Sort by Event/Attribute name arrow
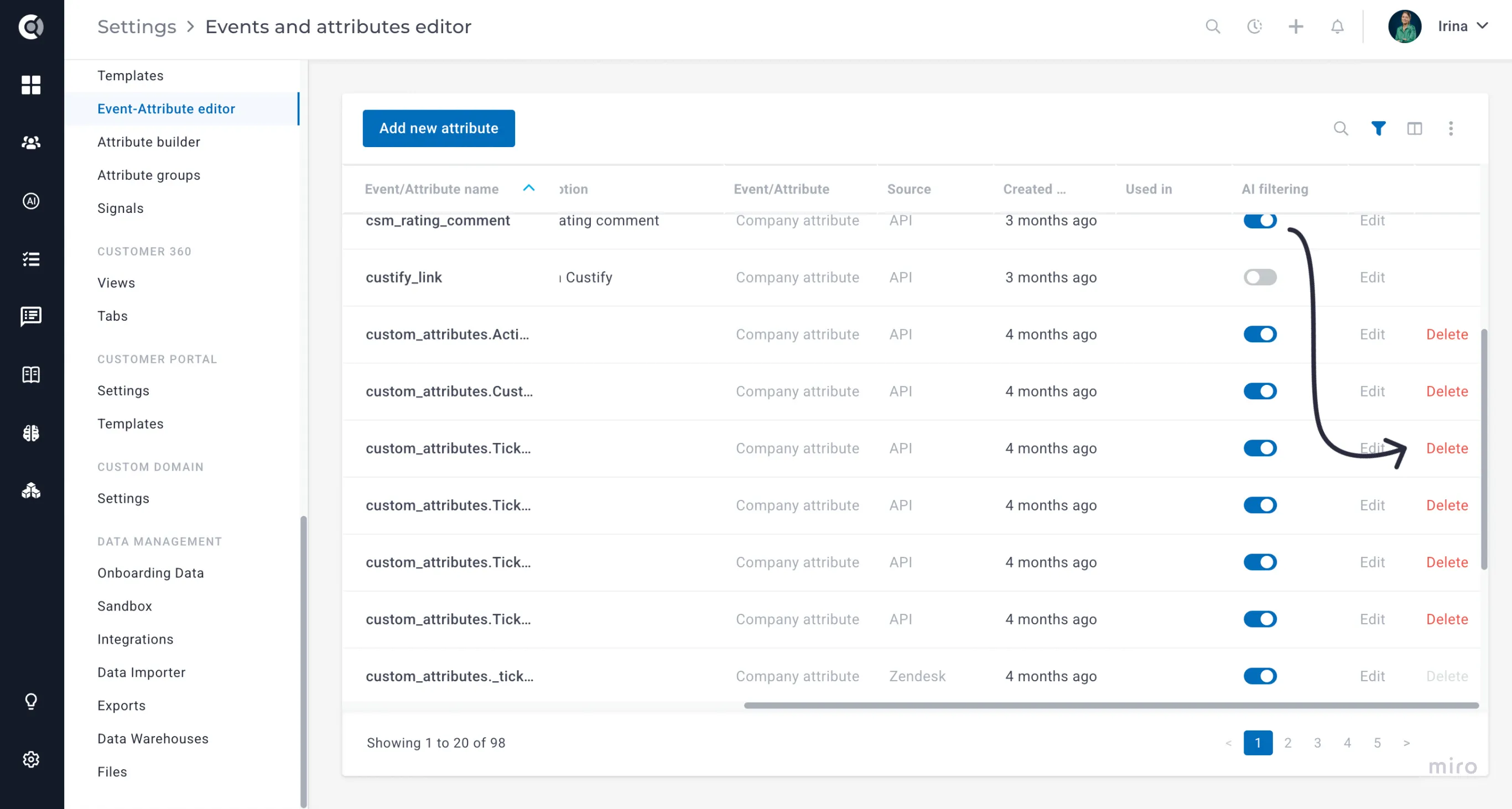Image resolution: width=1512 pixels, height=809 pixels. [x=528, y=189]
